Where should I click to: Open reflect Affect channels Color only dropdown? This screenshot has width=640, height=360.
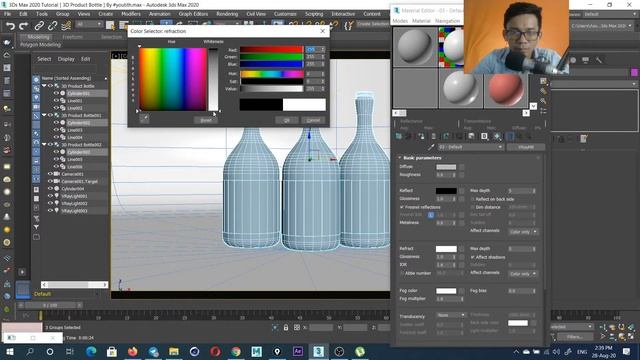tap(523, 231)
